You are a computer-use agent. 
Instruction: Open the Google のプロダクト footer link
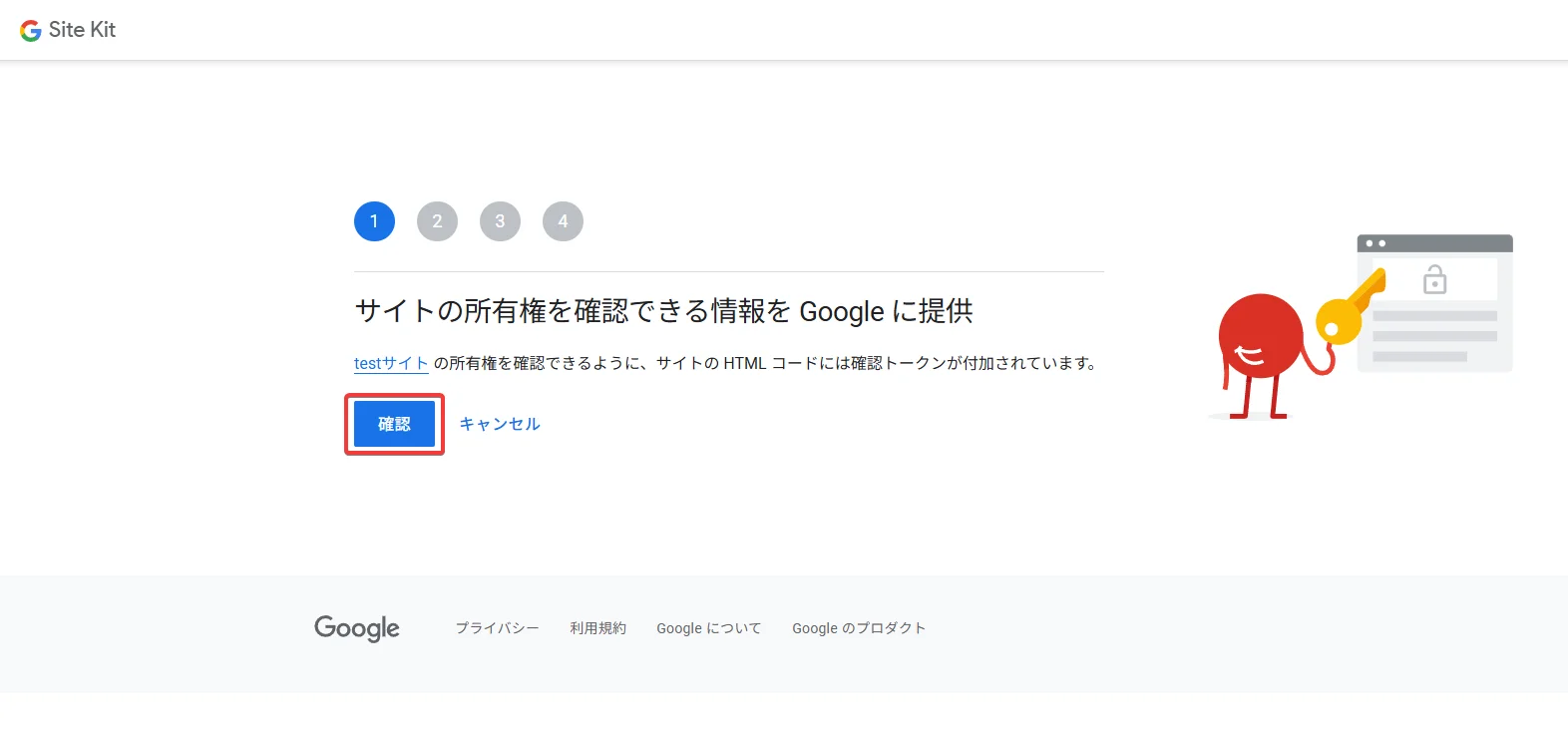[859, 628]
